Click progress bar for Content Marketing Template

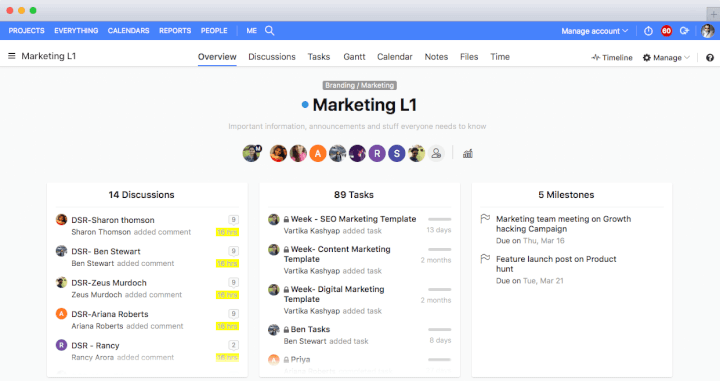tap(439, 249)
